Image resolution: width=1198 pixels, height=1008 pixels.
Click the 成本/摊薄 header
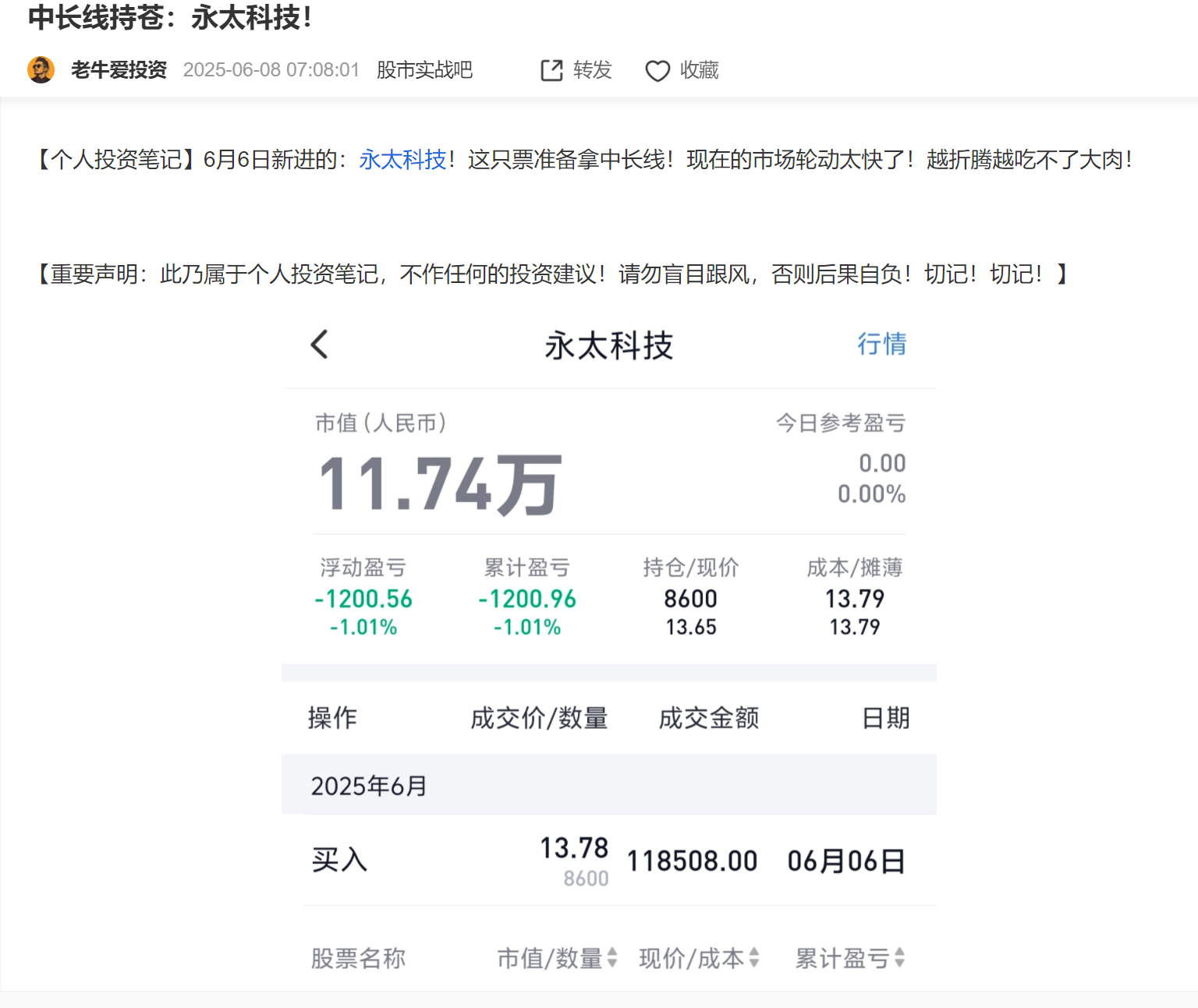pos(855,568)
